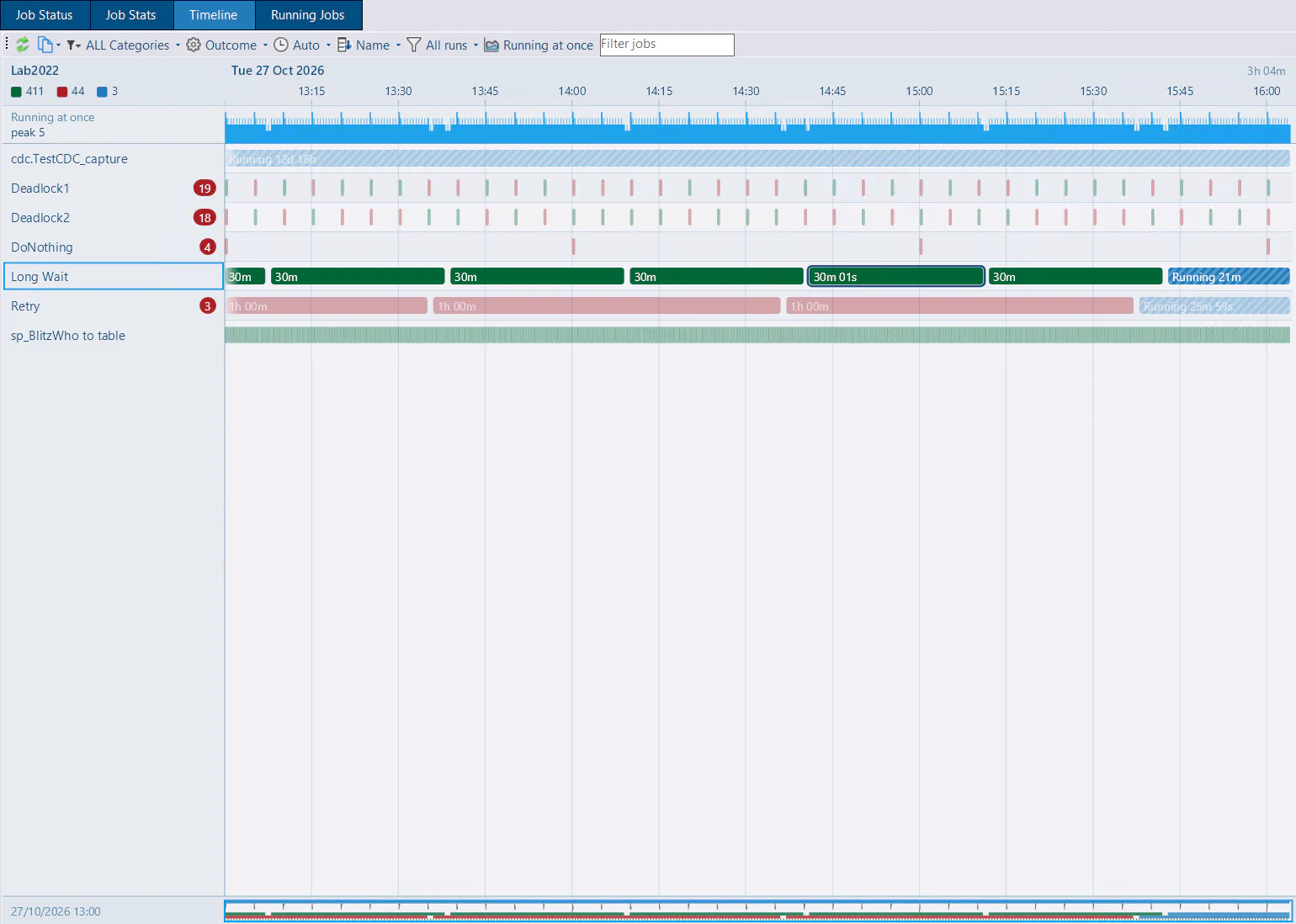1296x924 pixels.
Task: Open the copy icon's dropdown arrow
Action: (58, 45)
